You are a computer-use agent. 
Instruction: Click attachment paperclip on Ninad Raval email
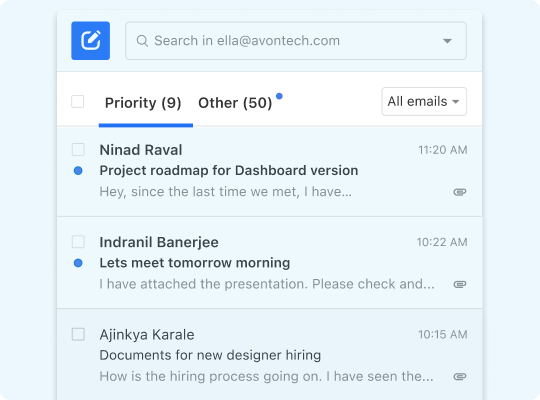[x=460, y=192]
